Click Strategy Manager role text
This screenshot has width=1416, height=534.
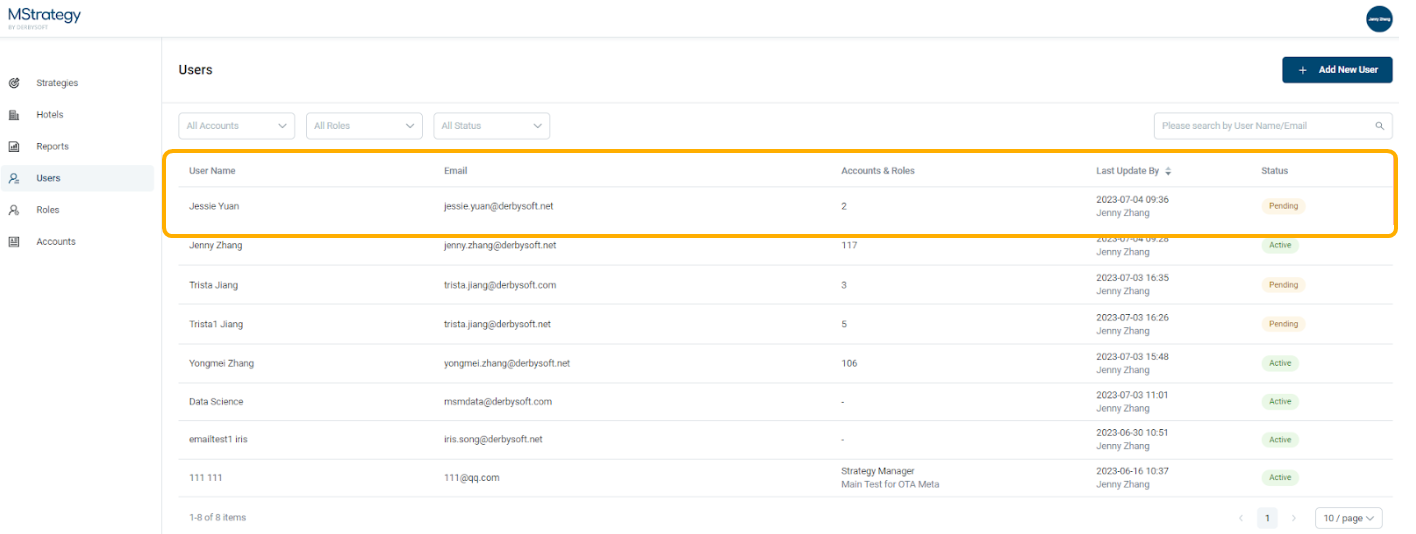coord(878,471)
